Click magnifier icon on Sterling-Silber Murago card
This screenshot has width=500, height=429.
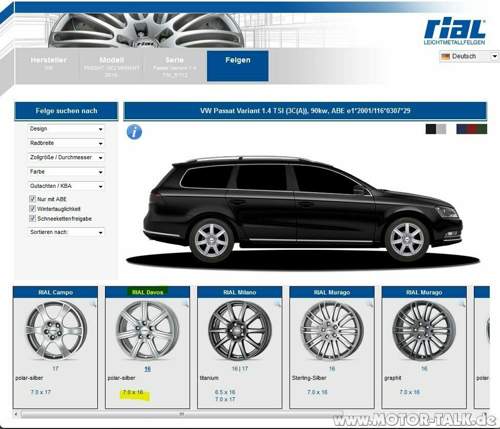coord(370,303)
